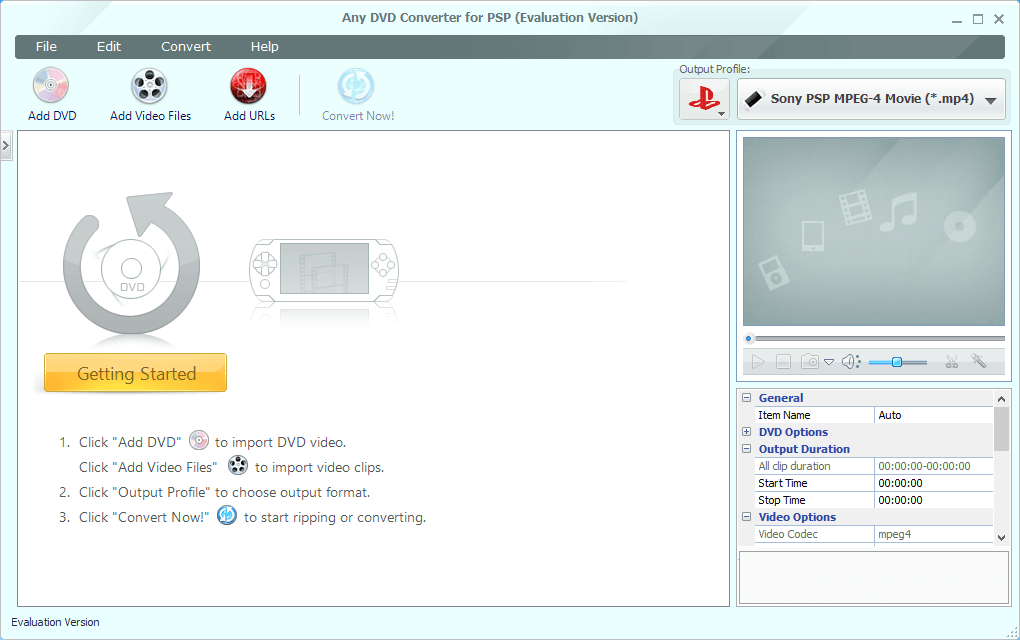1020x640 pixels.
Task: Click the Getting Started button
Action: [x=136, y=373]
